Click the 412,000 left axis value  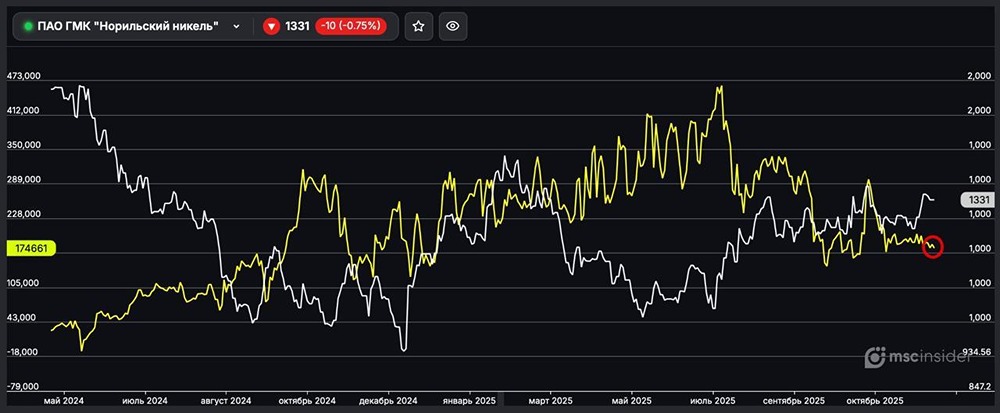(x=23, y=111)
